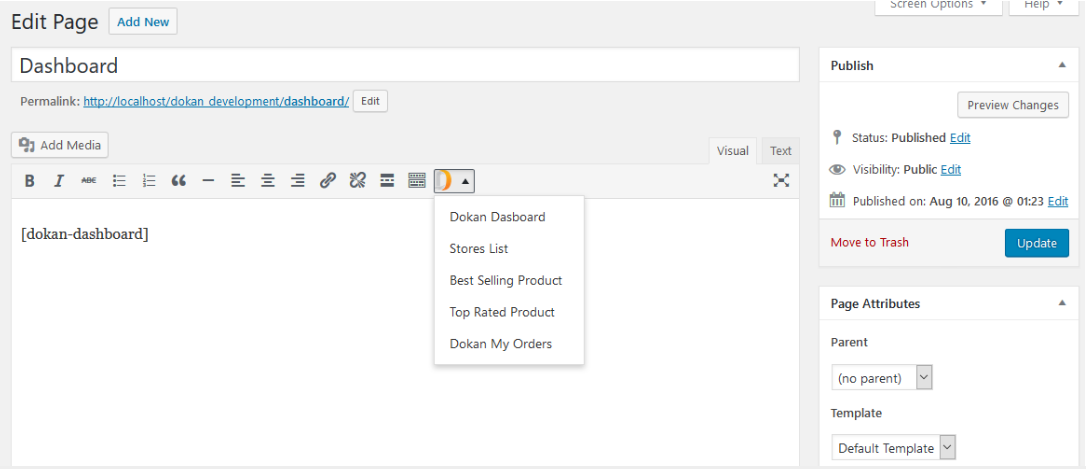Choose Dokan Dasboard from the shortcode menu
The image size is (1086, 469).
click(x=497, y=217)
